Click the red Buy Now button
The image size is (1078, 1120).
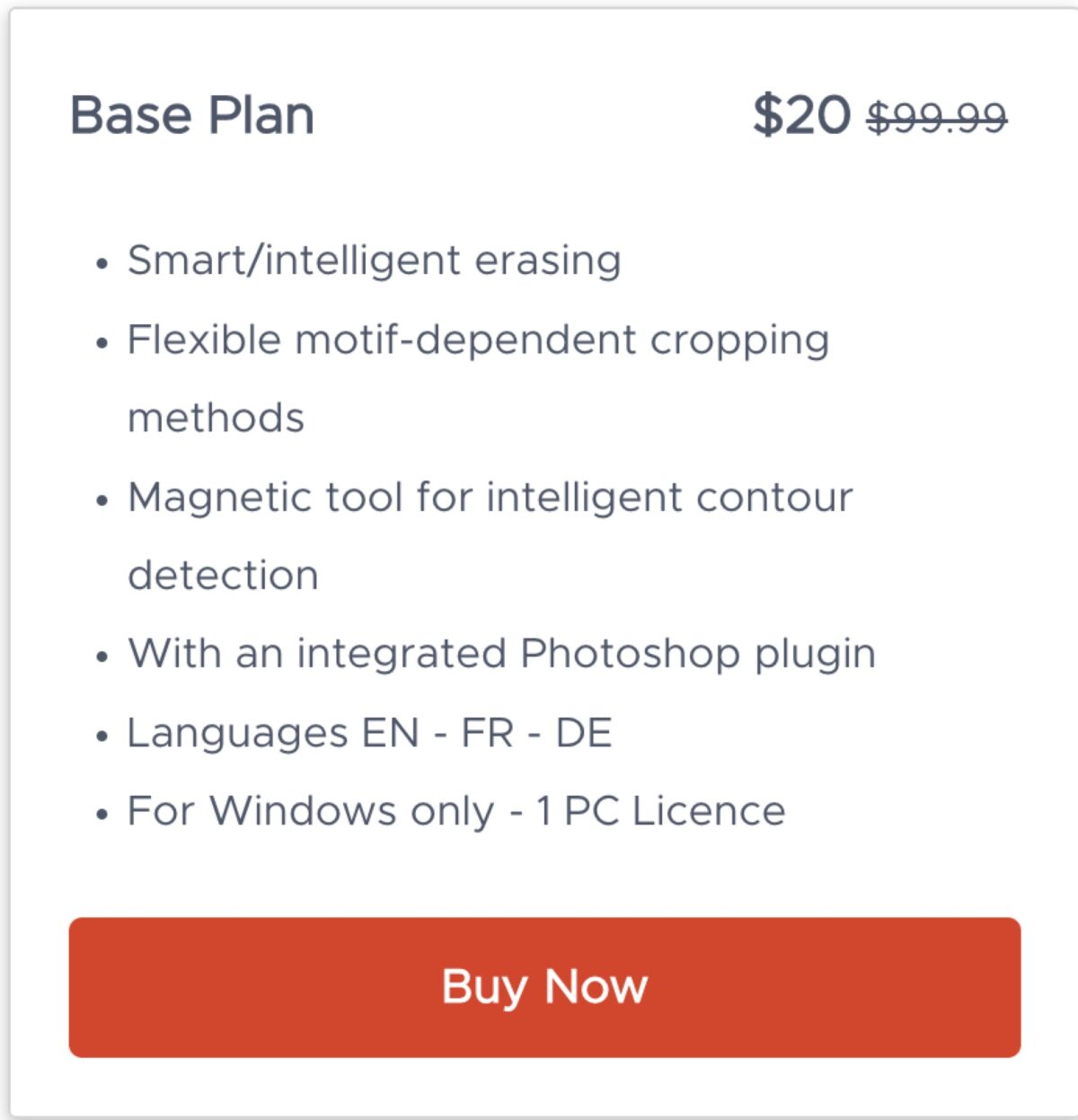pyautogui.click(x=544, y=986)
